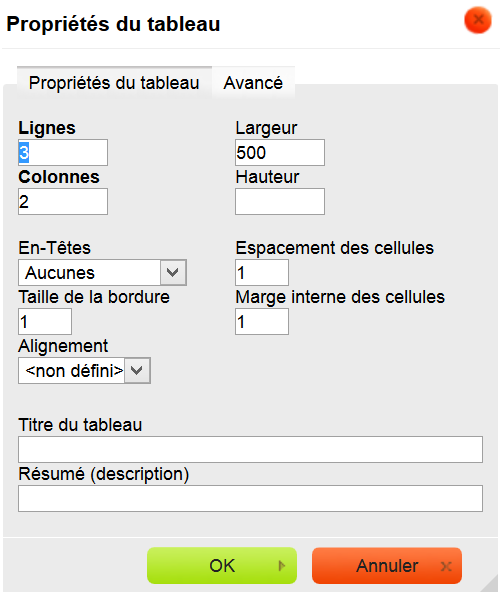This screenshot has width=502, height=597.
Task: Expand the Alignement dropdown arrow
Action: pos(137,370)
